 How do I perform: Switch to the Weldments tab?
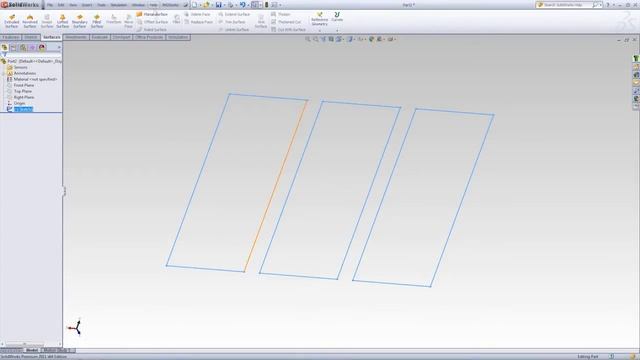[76, 37]
